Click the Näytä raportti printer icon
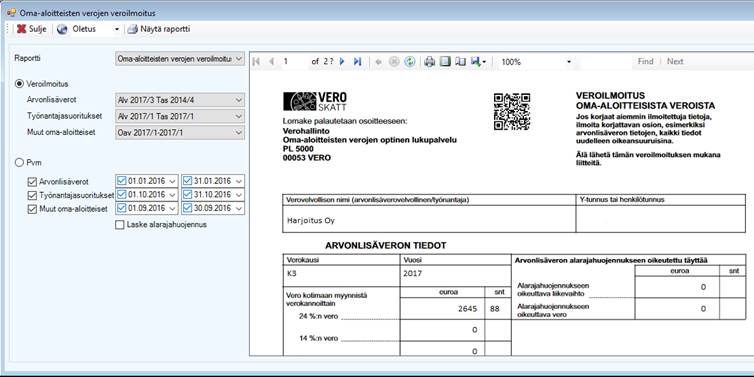 point(132,29)
